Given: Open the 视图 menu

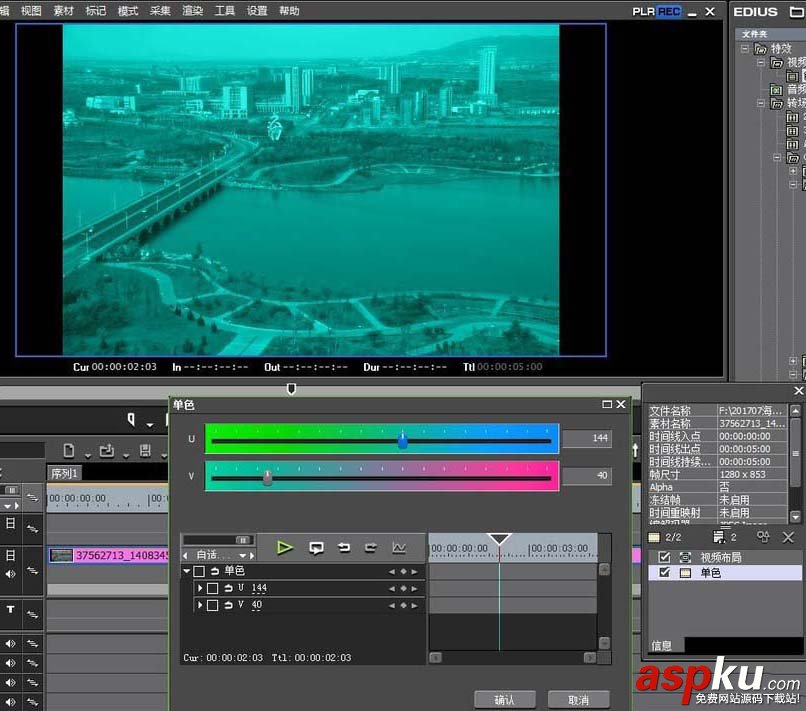Looking at the screenshot, I should click(31, 11).
